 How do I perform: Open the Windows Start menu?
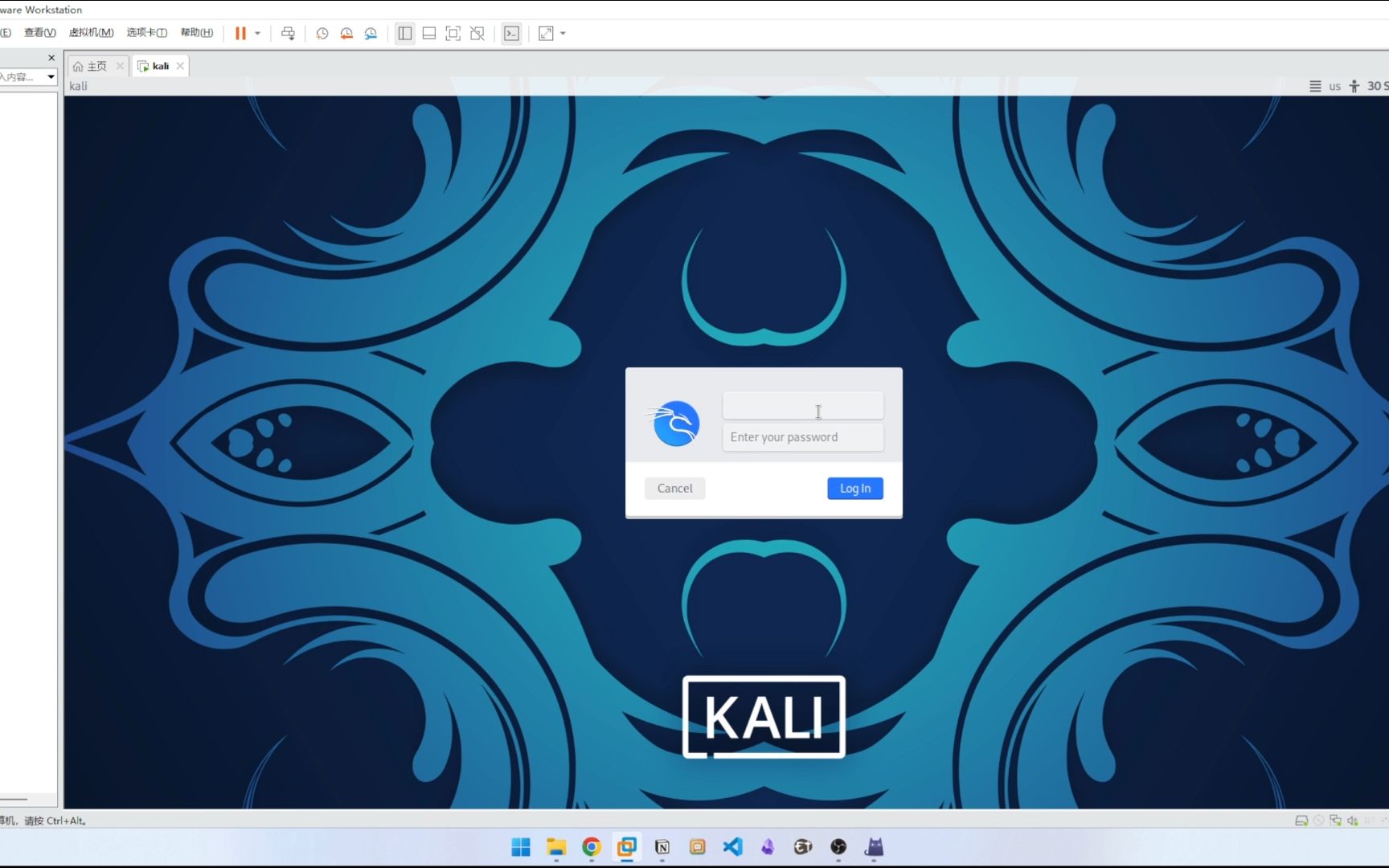coord(521,847)
